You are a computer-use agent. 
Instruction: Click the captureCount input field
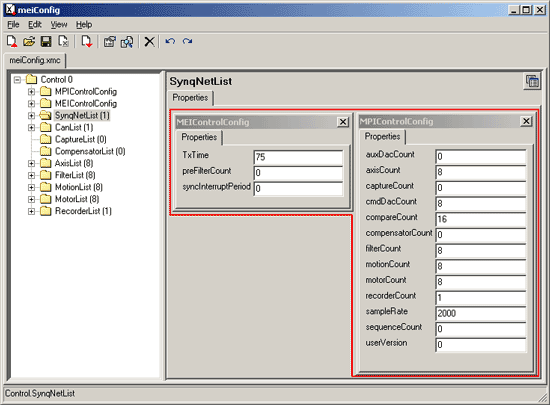pos(481,188)
